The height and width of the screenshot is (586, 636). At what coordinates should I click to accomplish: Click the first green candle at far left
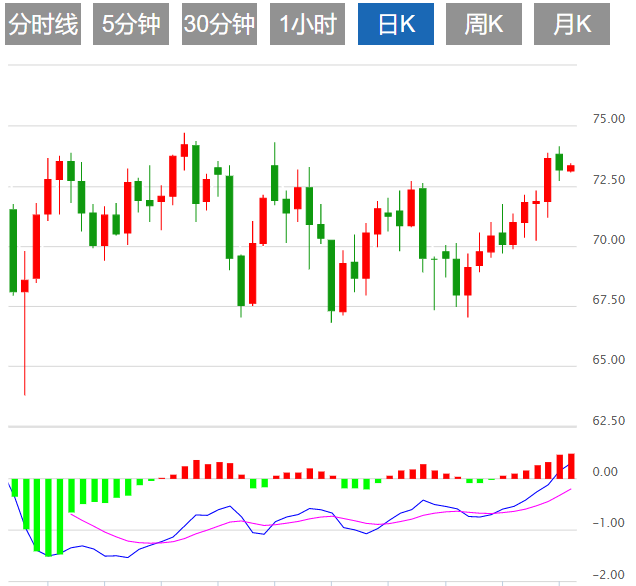(x=13, y=250)
